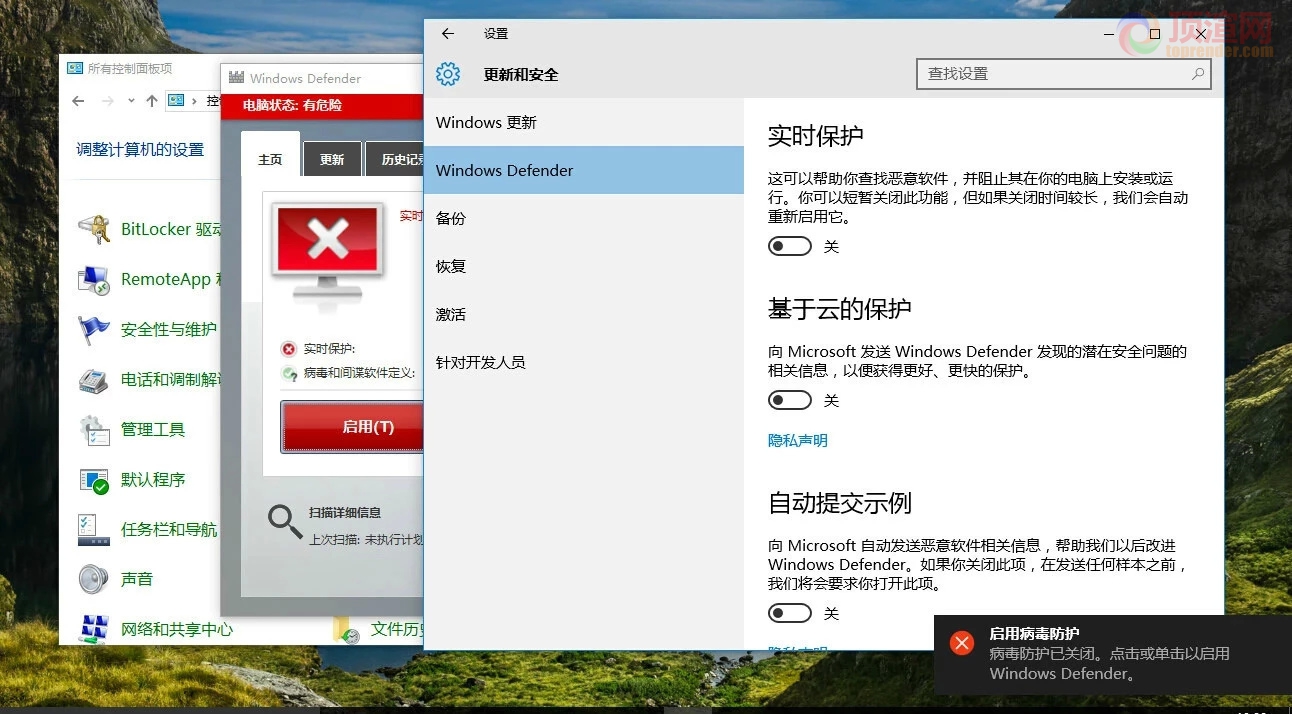The height and width of the screenshot is (714, 1292).
Task: Click the 任务栏和导航 icon
Action: coord(94,530)
